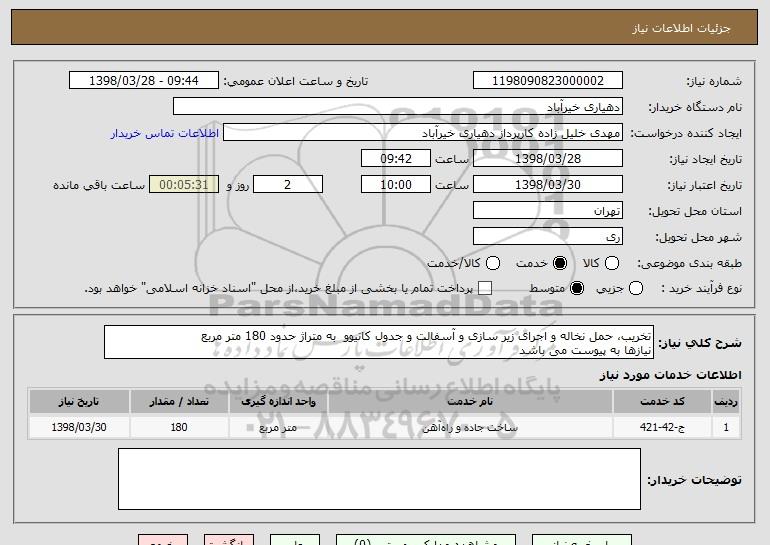Viewport: 770px width, 545px height.
Task: Click the quantity cell 180
Action: (179, 427)
